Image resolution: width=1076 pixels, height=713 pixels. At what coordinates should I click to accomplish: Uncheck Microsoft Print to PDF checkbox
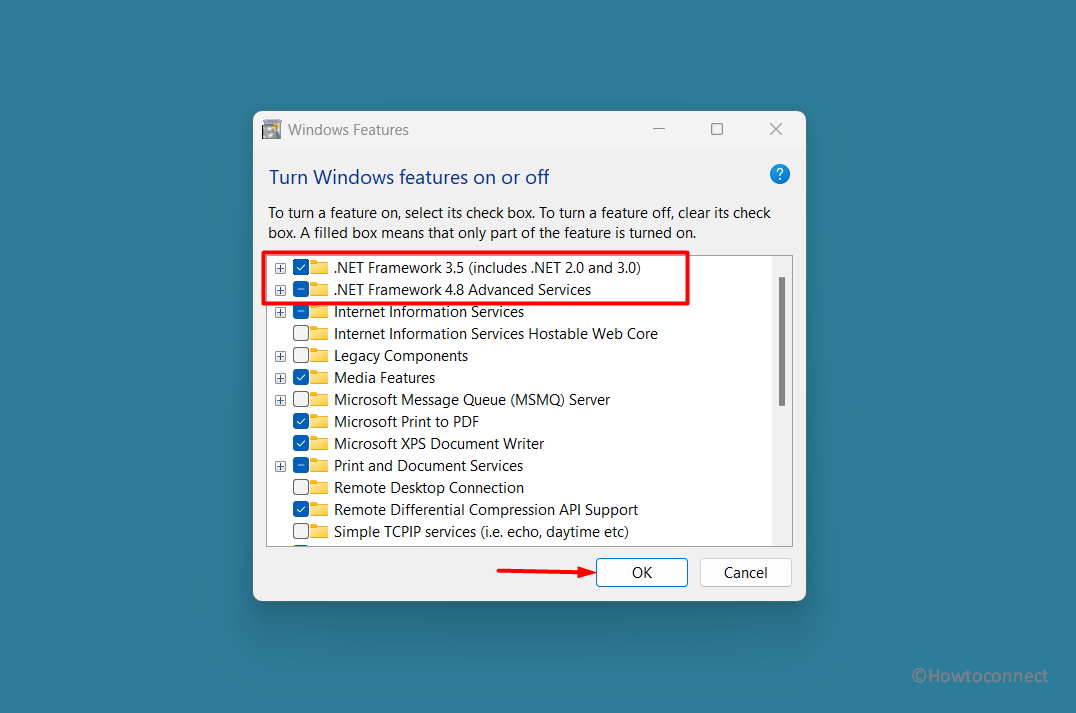coord(301,421)
